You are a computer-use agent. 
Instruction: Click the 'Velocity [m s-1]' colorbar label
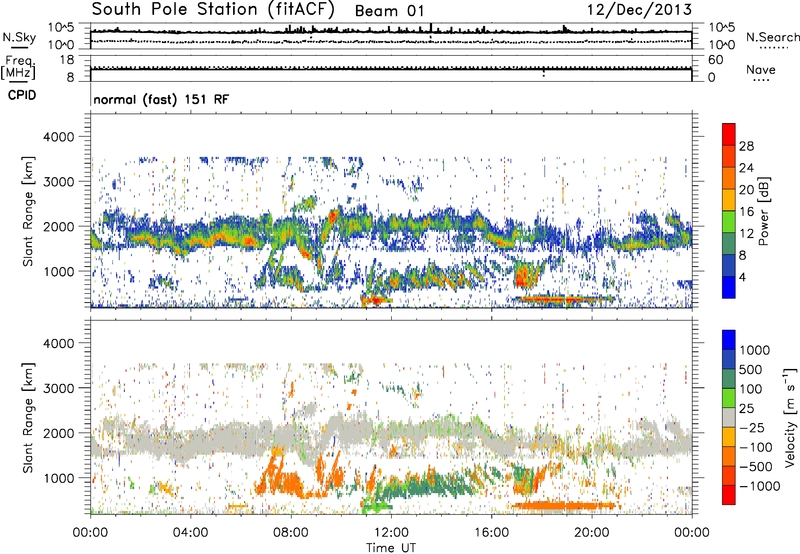click(x=790, y=417)
